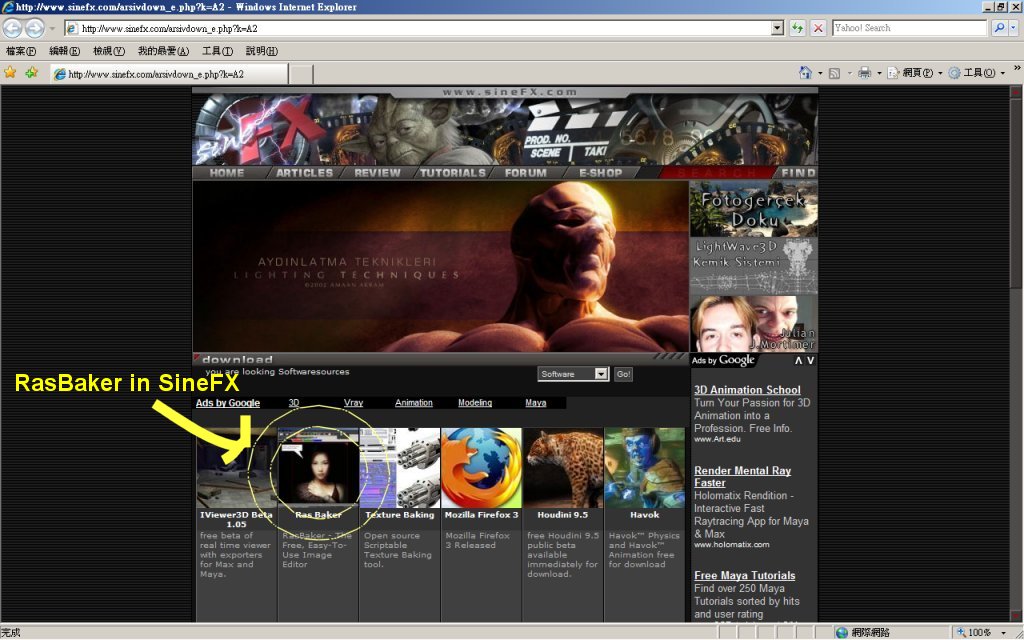Viewport: 1024px width, 640px height.
Task: Open Favorites Center with the yellow star
Action: [x=10, y=72]
